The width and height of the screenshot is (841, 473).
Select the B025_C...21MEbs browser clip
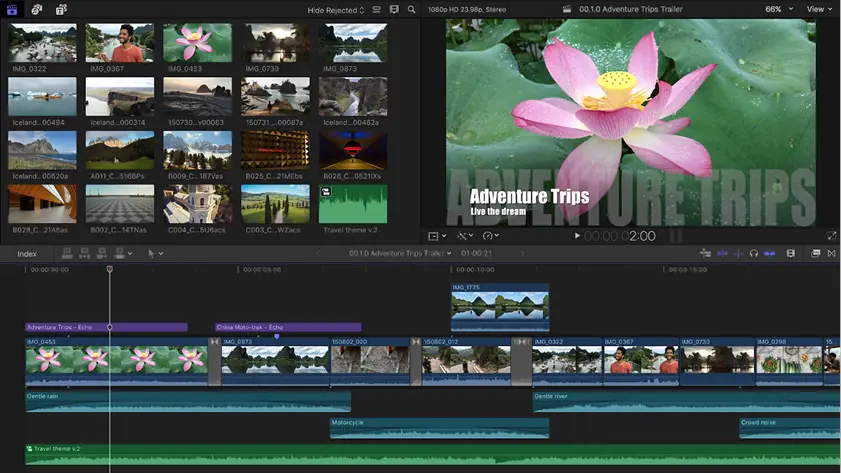click(275, 150)
